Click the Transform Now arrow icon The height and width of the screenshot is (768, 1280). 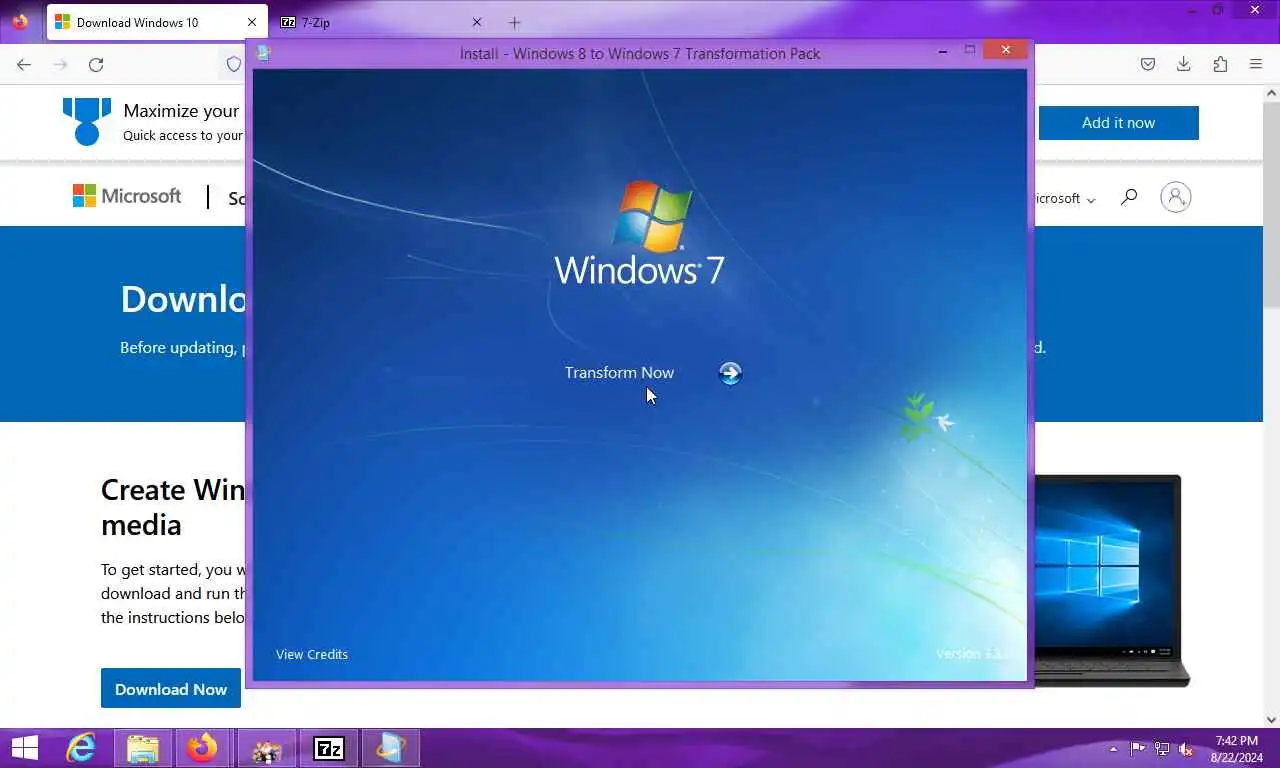pos(730,373)
